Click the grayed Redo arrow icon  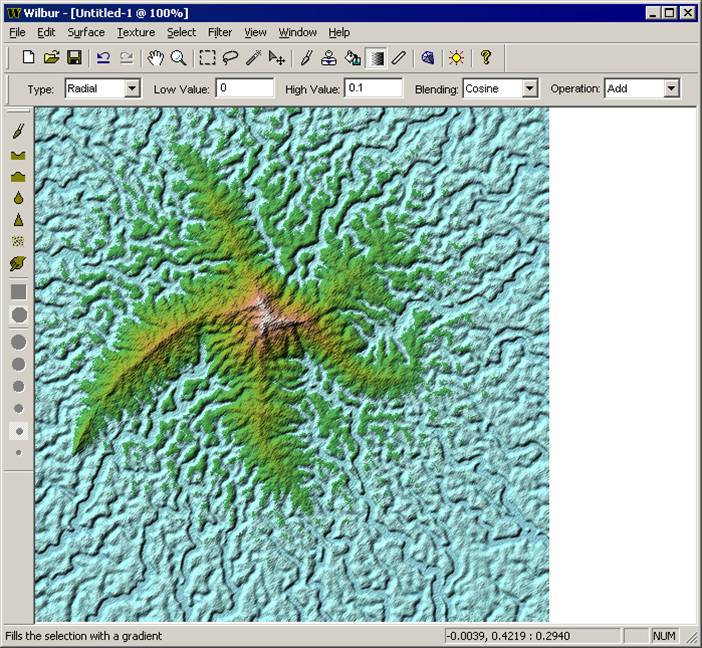click(x=127, y=58)
